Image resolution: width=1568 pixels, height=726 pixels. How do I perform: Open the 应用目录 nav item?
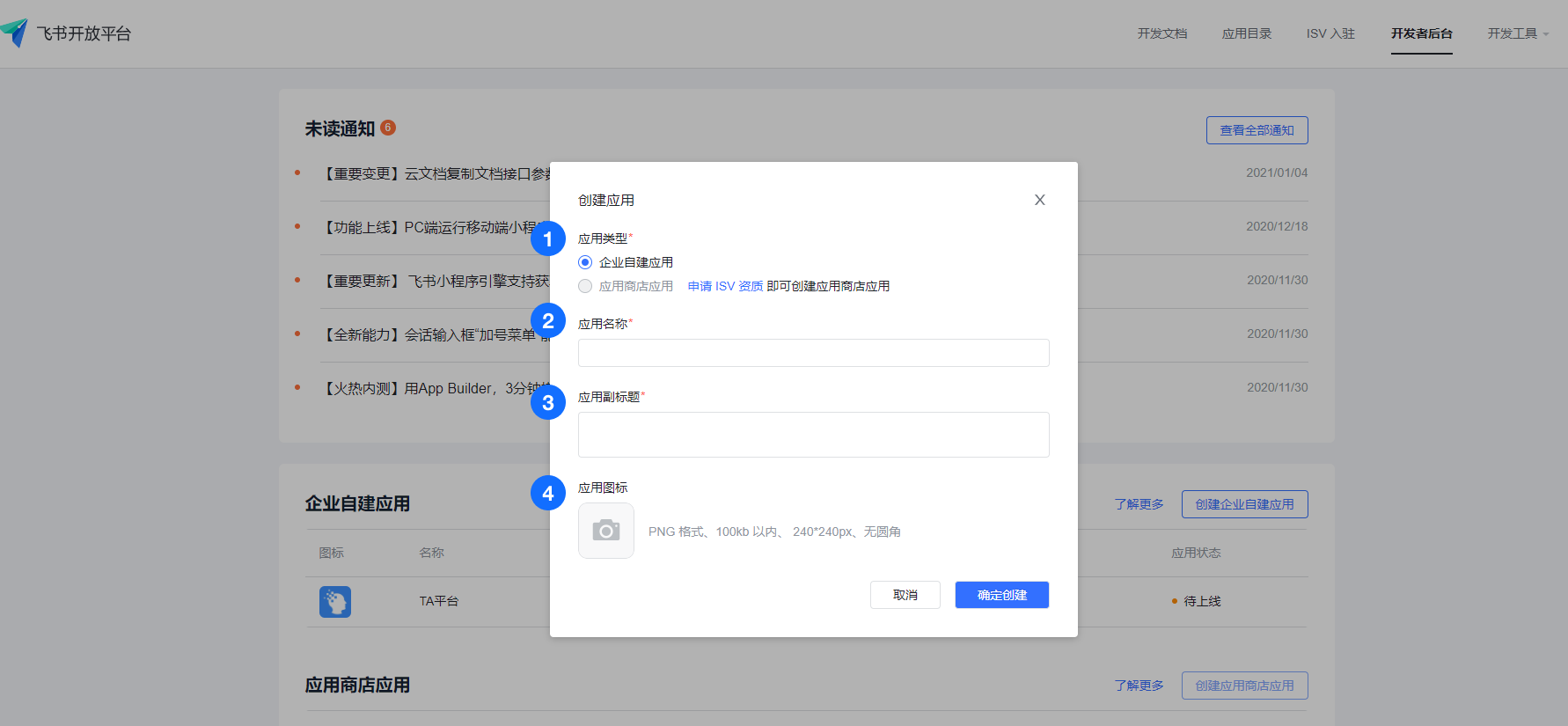pyautogui.click(x=1246, y=33)
